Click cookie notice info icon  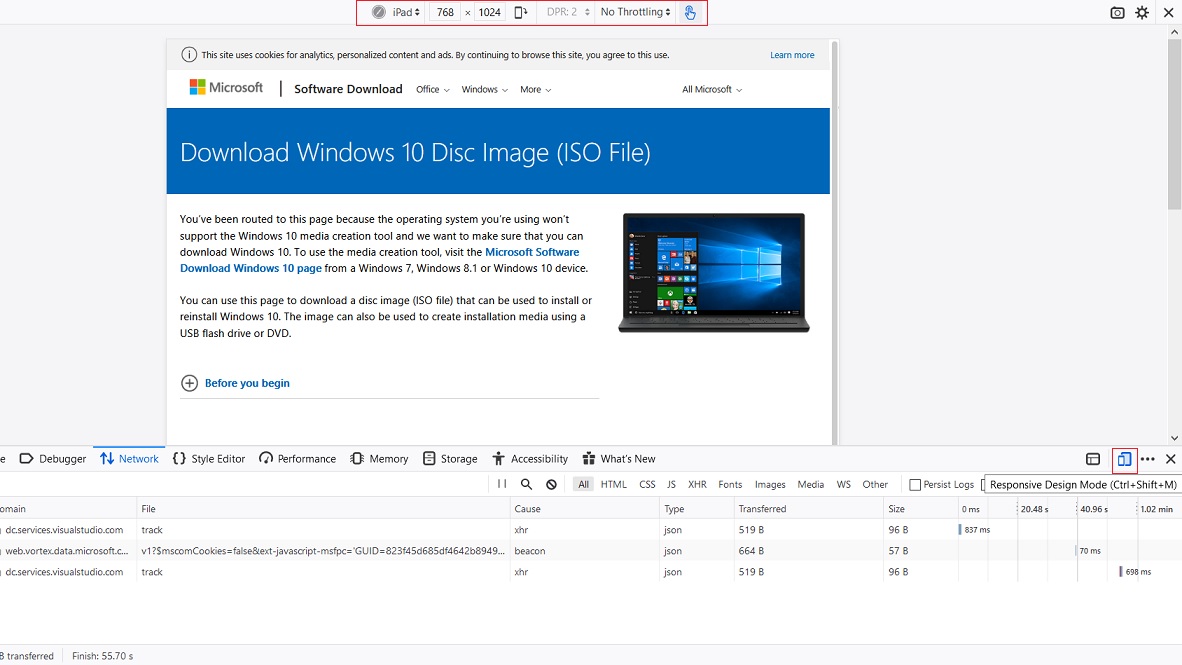(189, 55)
